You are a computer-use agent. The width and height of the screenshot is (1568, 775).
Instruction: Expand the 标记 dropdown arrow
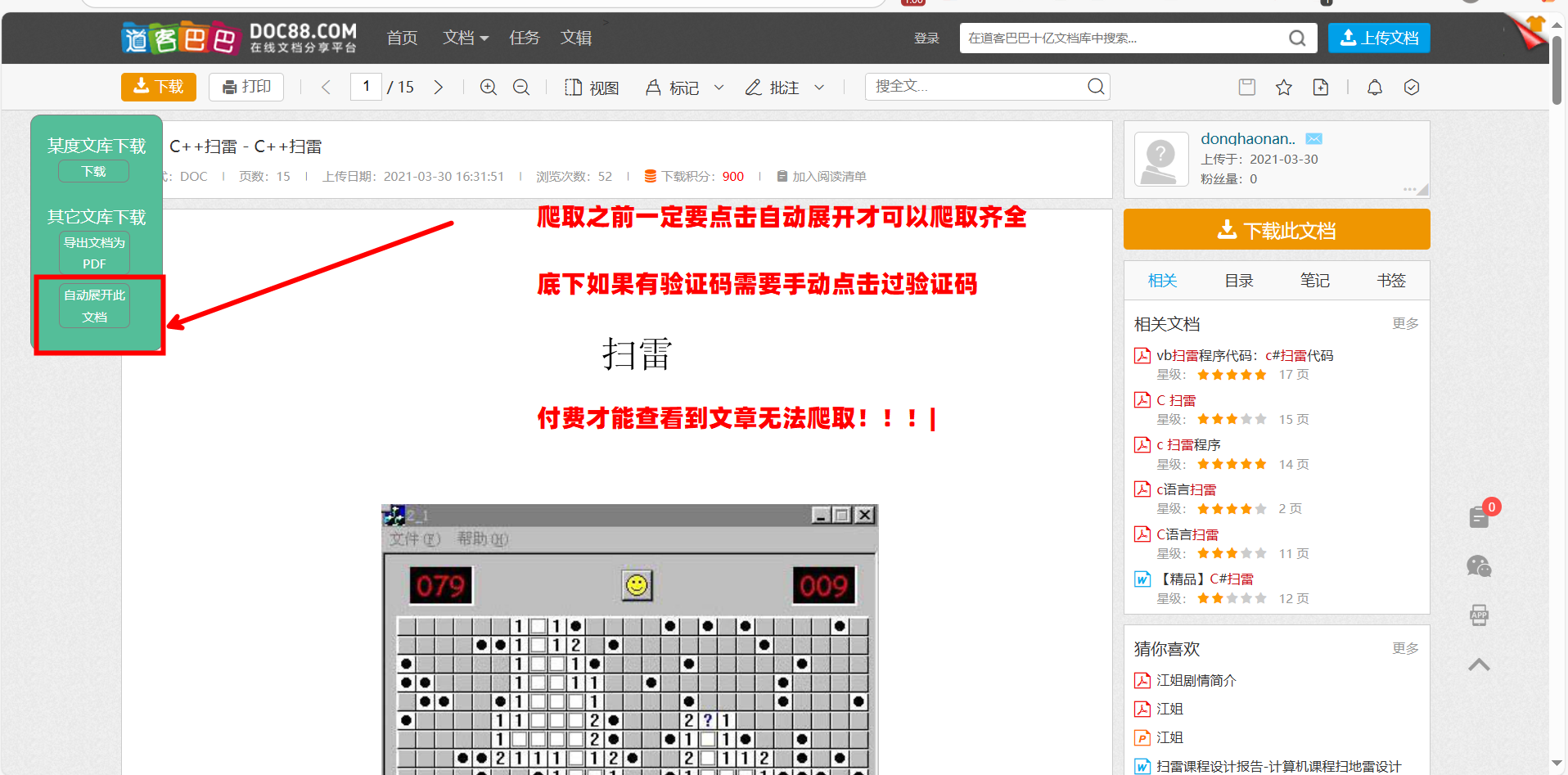coord(719,87)
